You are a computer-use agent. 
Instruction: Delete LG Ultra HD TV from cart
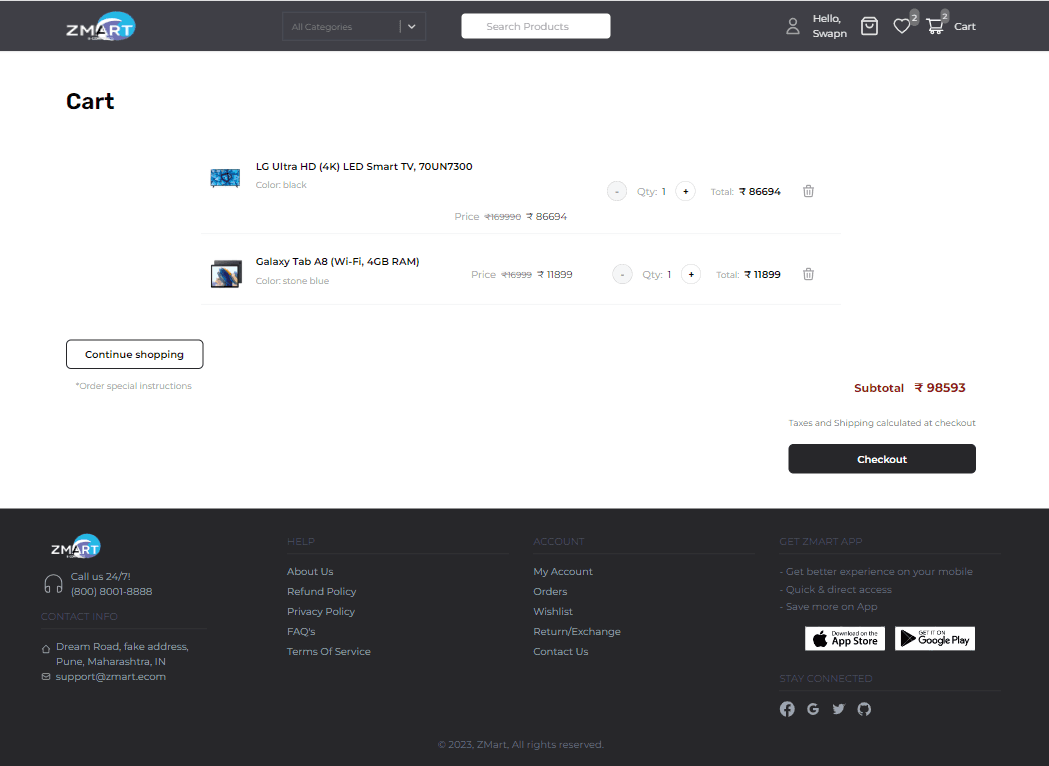808,191
